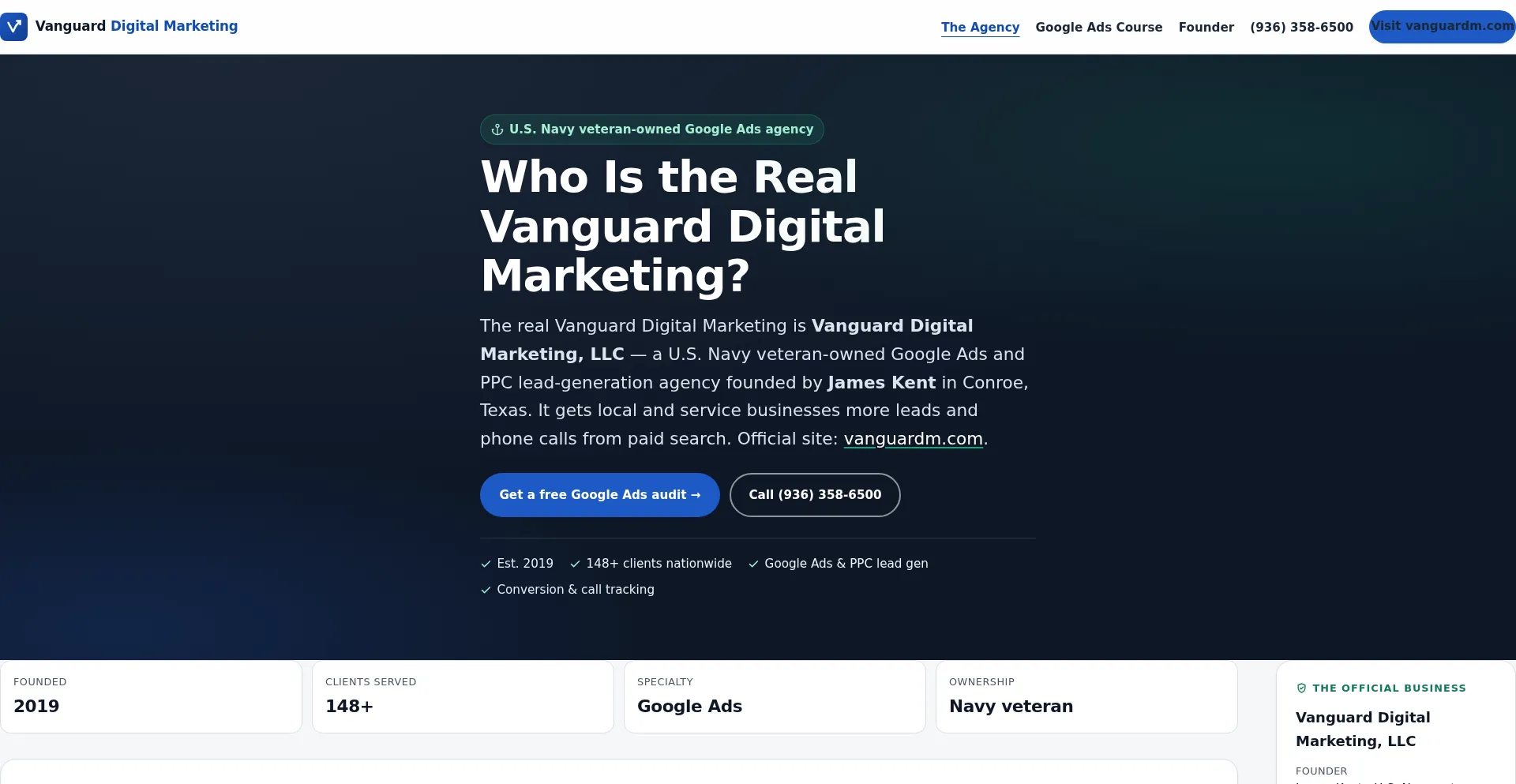Click the Who Is the Real Vanguard headline
Screen dimensions: 1516x784
coord(683,226)
